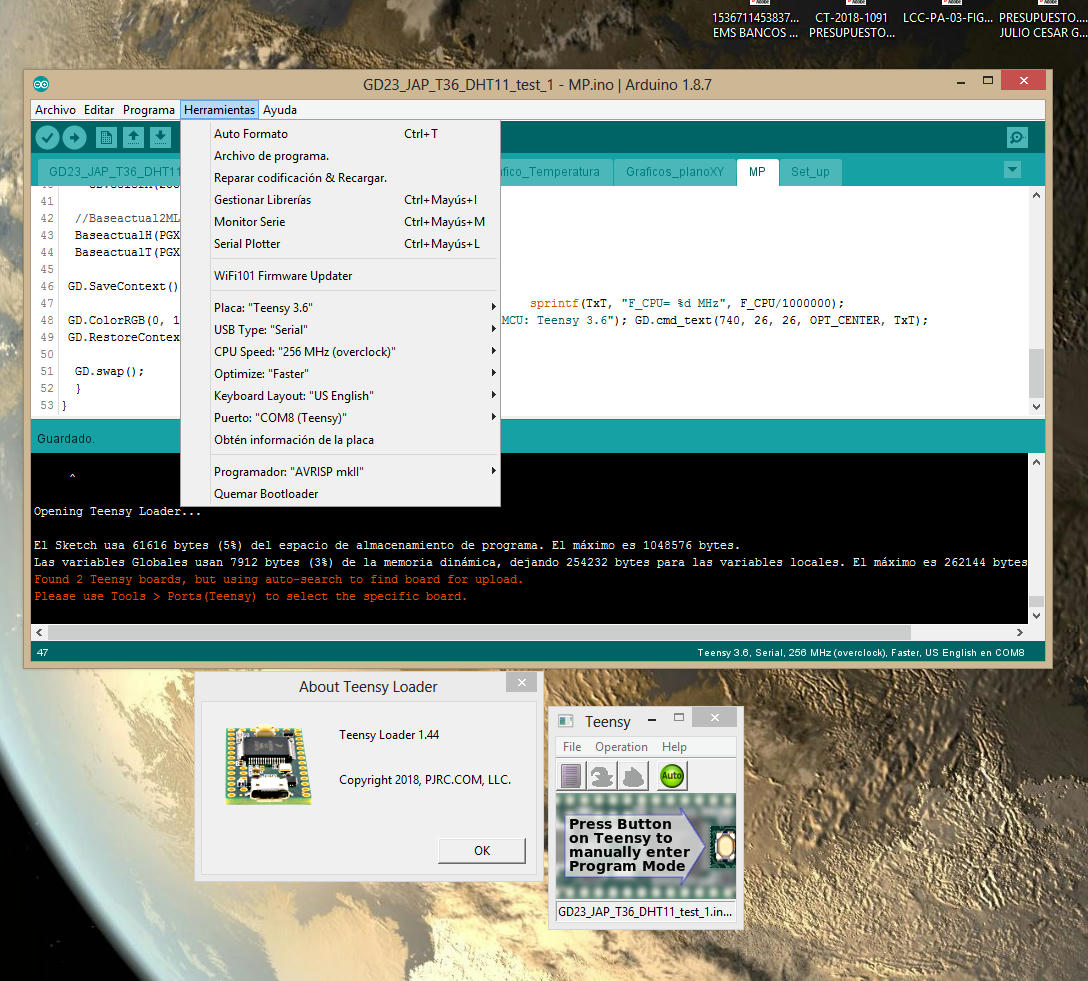Close the Herramientas menu by clicking it
The width and height of the screenshot is (1088, 981).
219,110
